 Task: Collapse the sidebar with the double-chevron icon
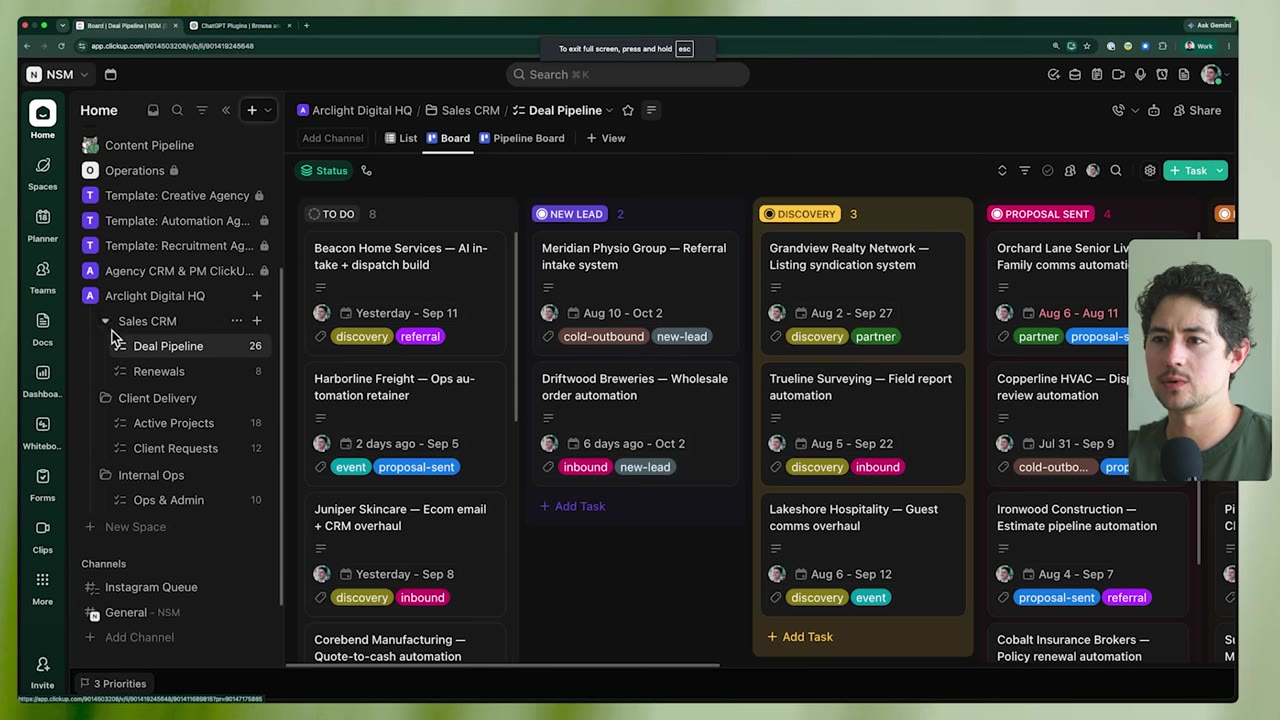tap(226, 110)
